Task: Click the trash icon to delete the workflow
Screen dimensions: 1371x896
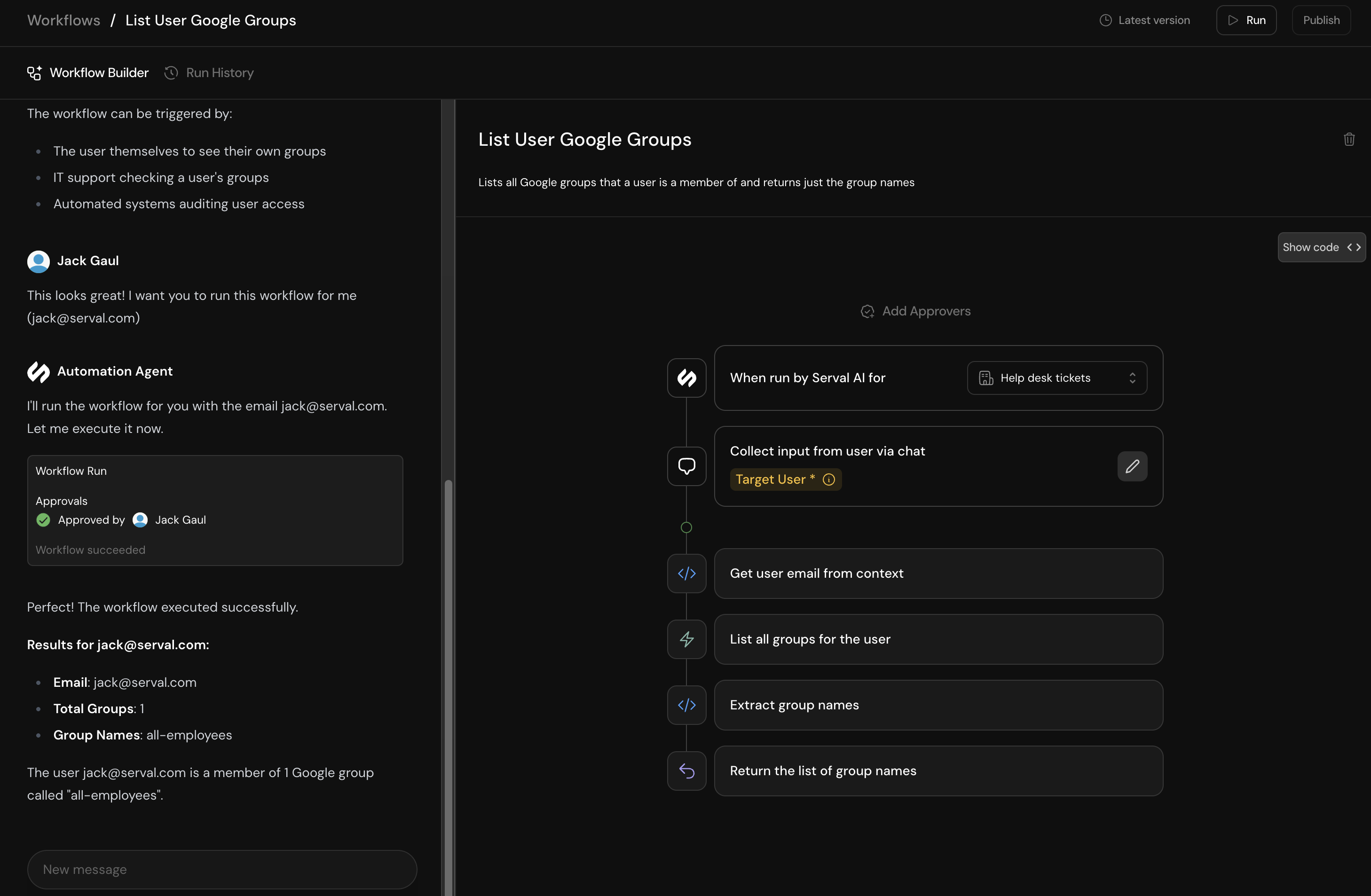Action: (x=1349, y=139)
